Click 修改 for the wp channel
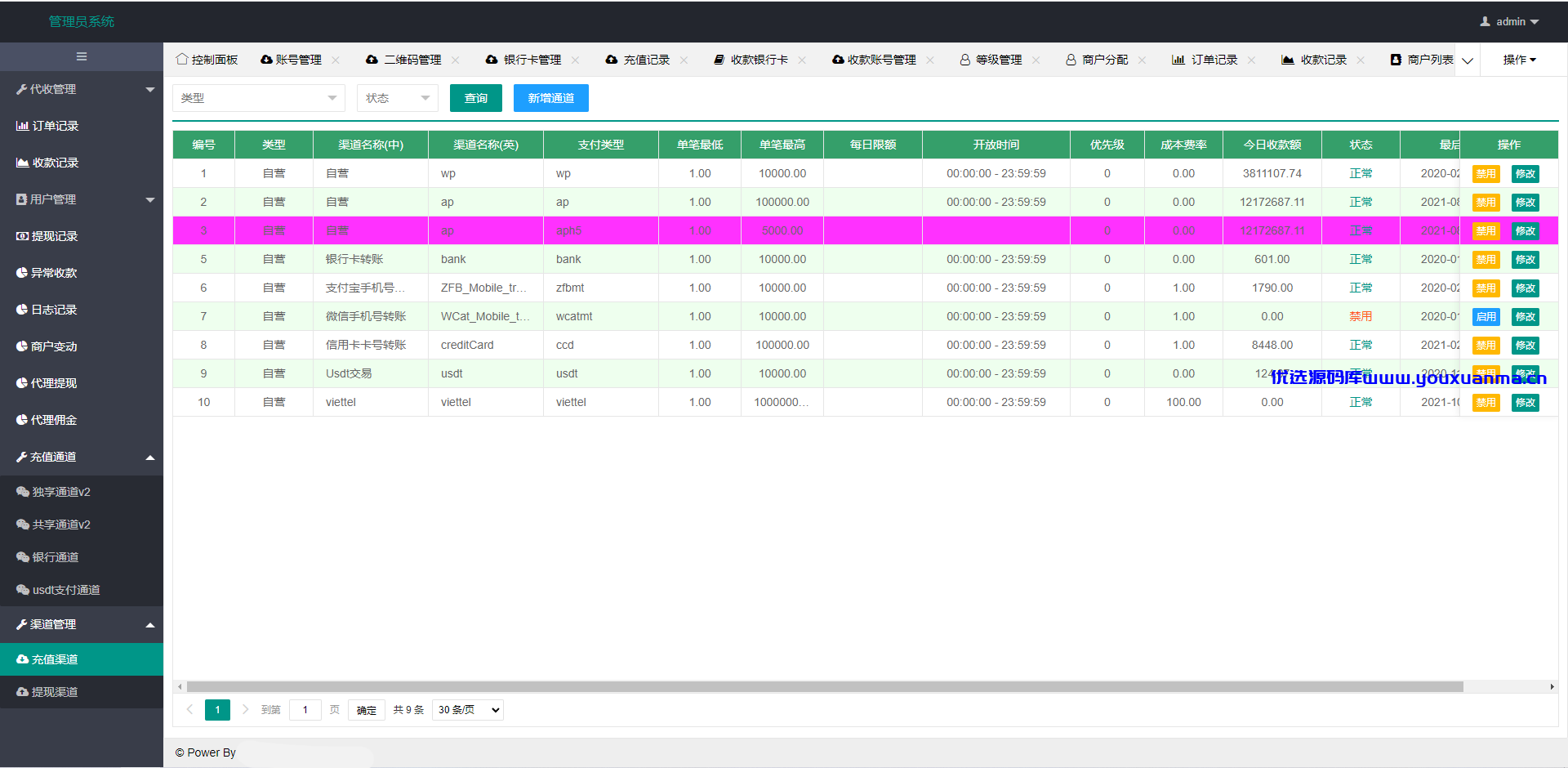 click(1525, 174)
